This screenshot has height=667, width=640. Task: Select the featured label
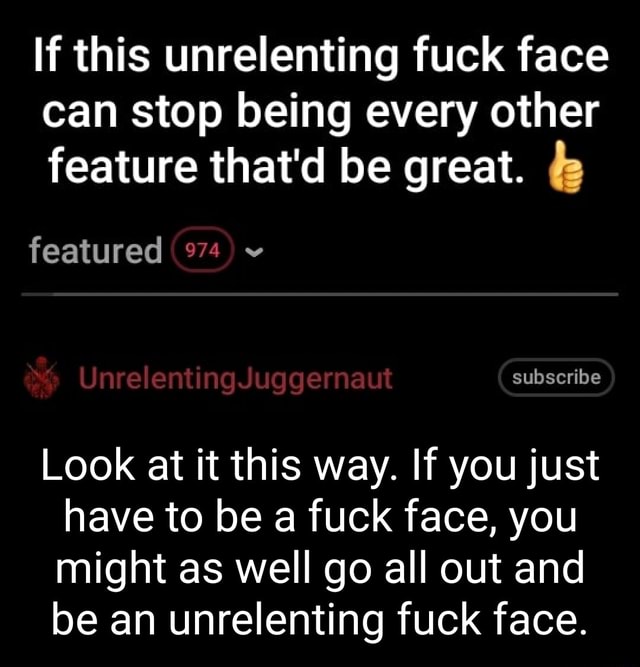pyautogui.click(x=96, y=250)
